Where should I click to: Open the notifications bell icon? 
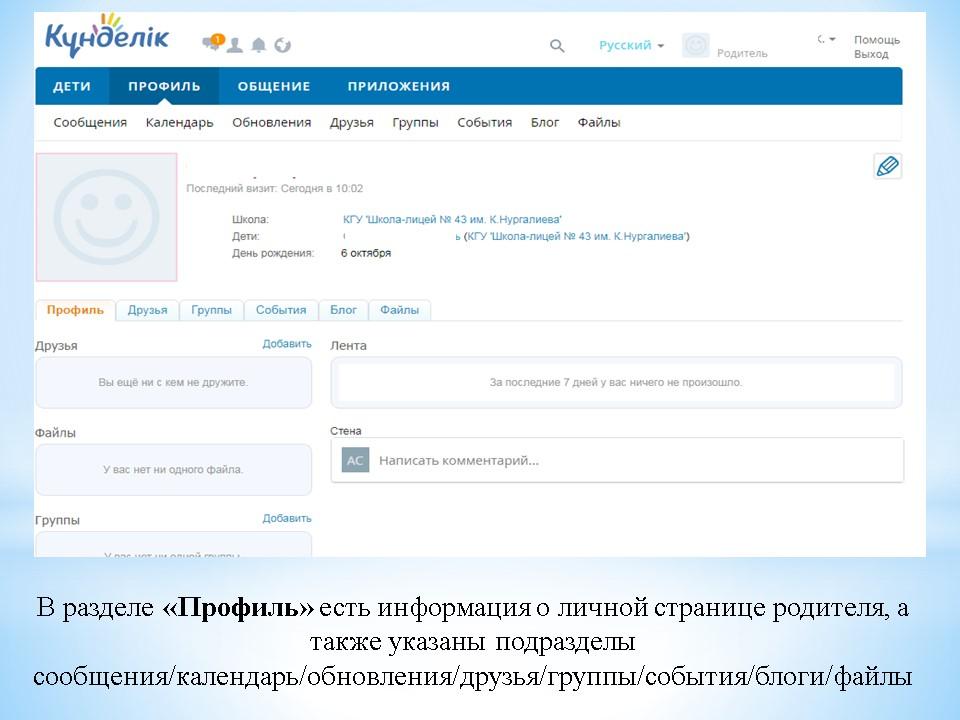pyautogui.click(x=259, y=45)
